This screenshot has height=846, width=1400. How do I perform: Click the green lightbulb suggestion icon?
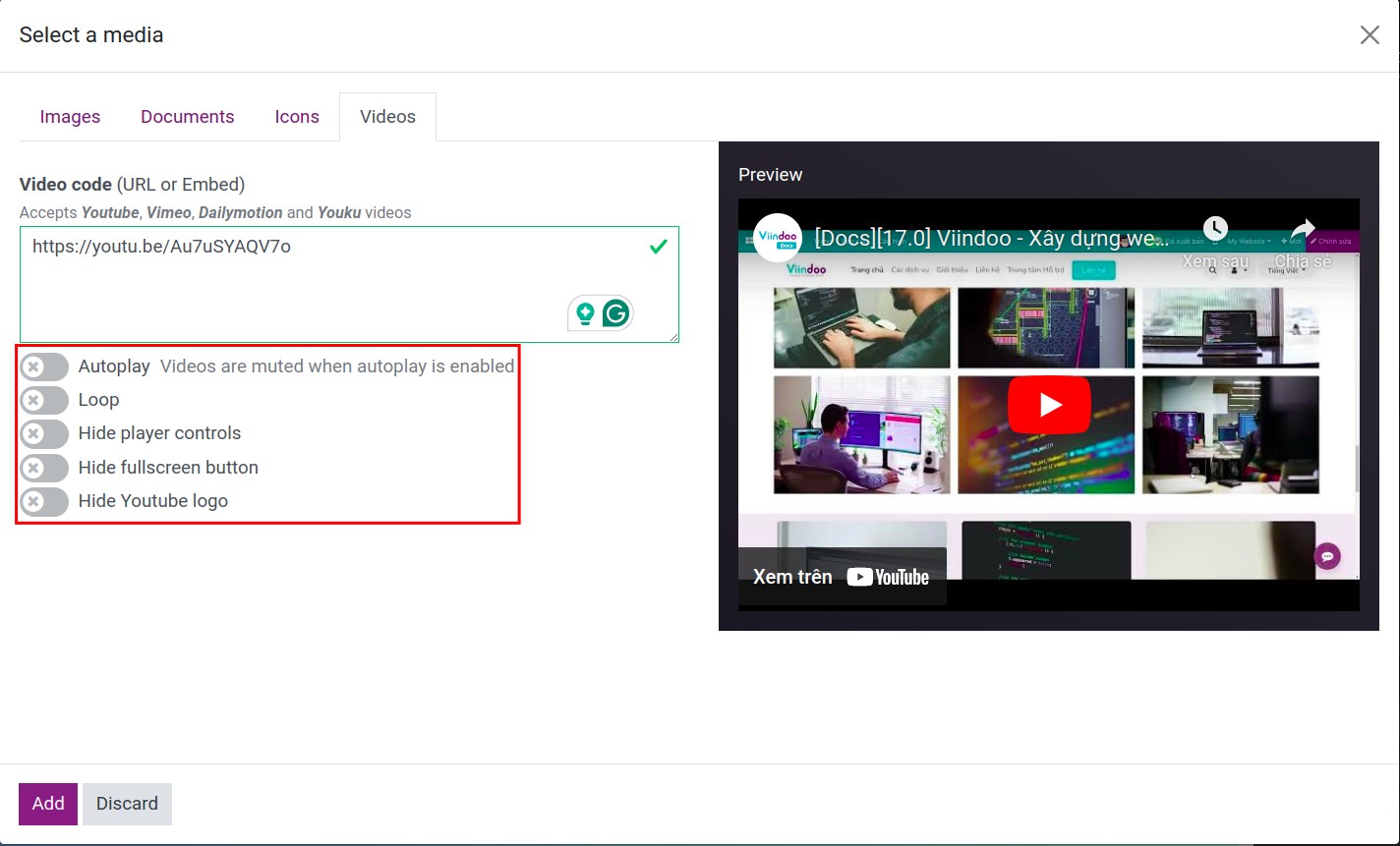point(585,312)
